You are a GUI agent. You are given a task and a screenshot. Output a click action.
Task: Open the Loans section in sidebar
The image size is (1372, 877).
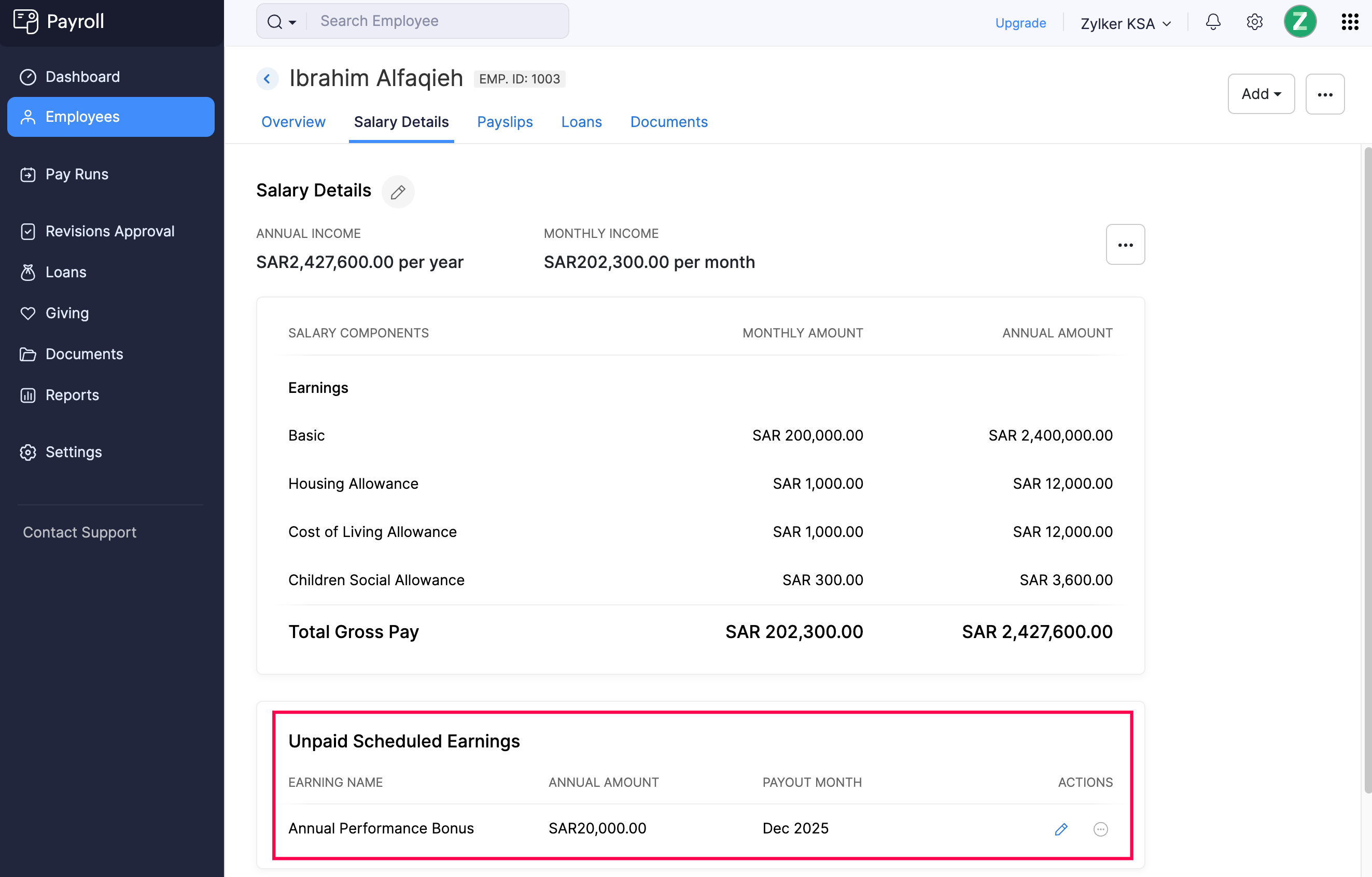point(66,271)
